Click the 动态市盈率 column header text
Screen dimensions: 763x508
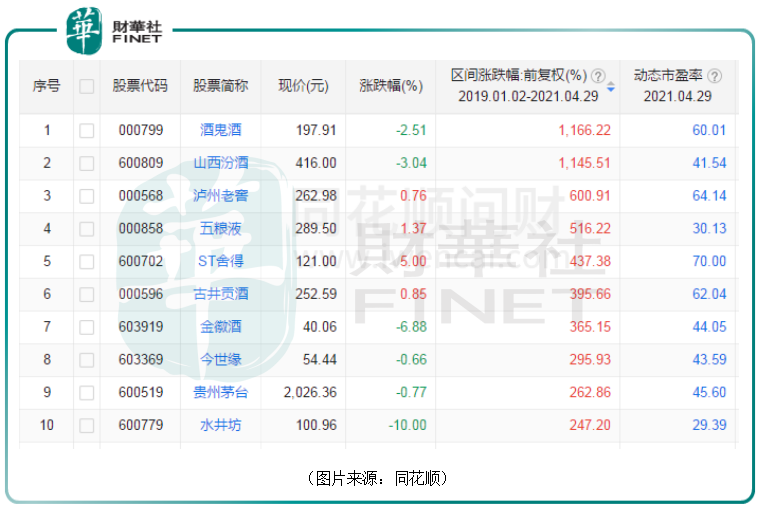pos(668,75)
